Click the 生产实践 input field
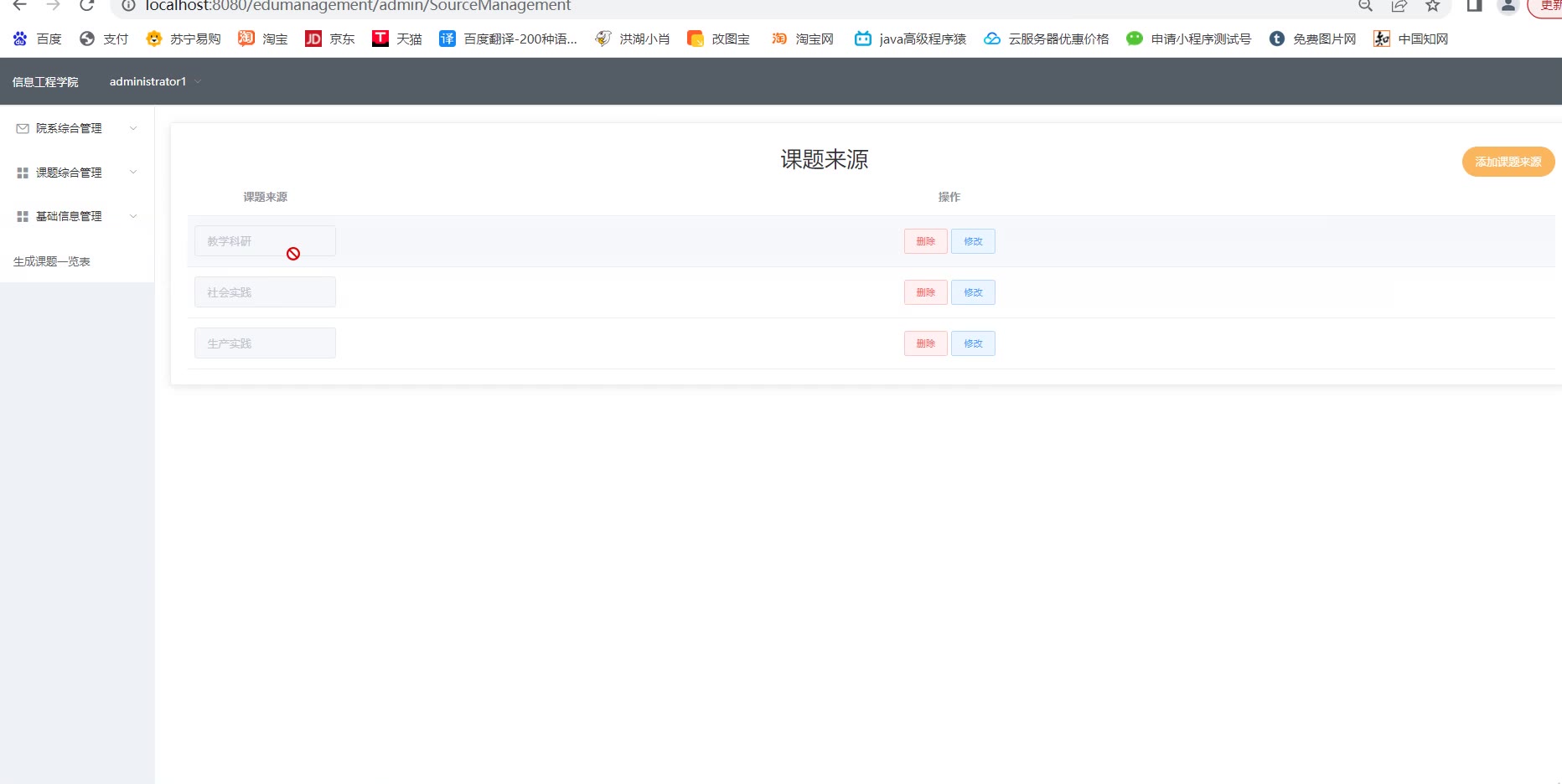 pyautogui.click(x=265, y=343)
